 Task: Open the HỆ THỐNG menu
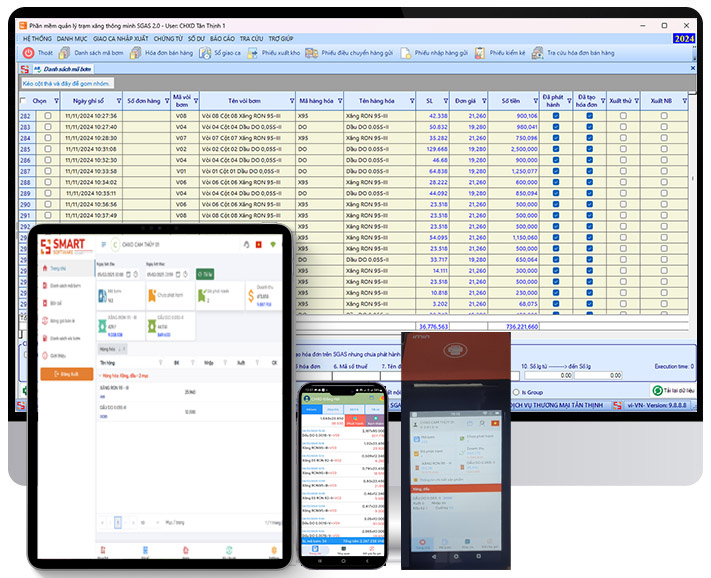(38, 39)
